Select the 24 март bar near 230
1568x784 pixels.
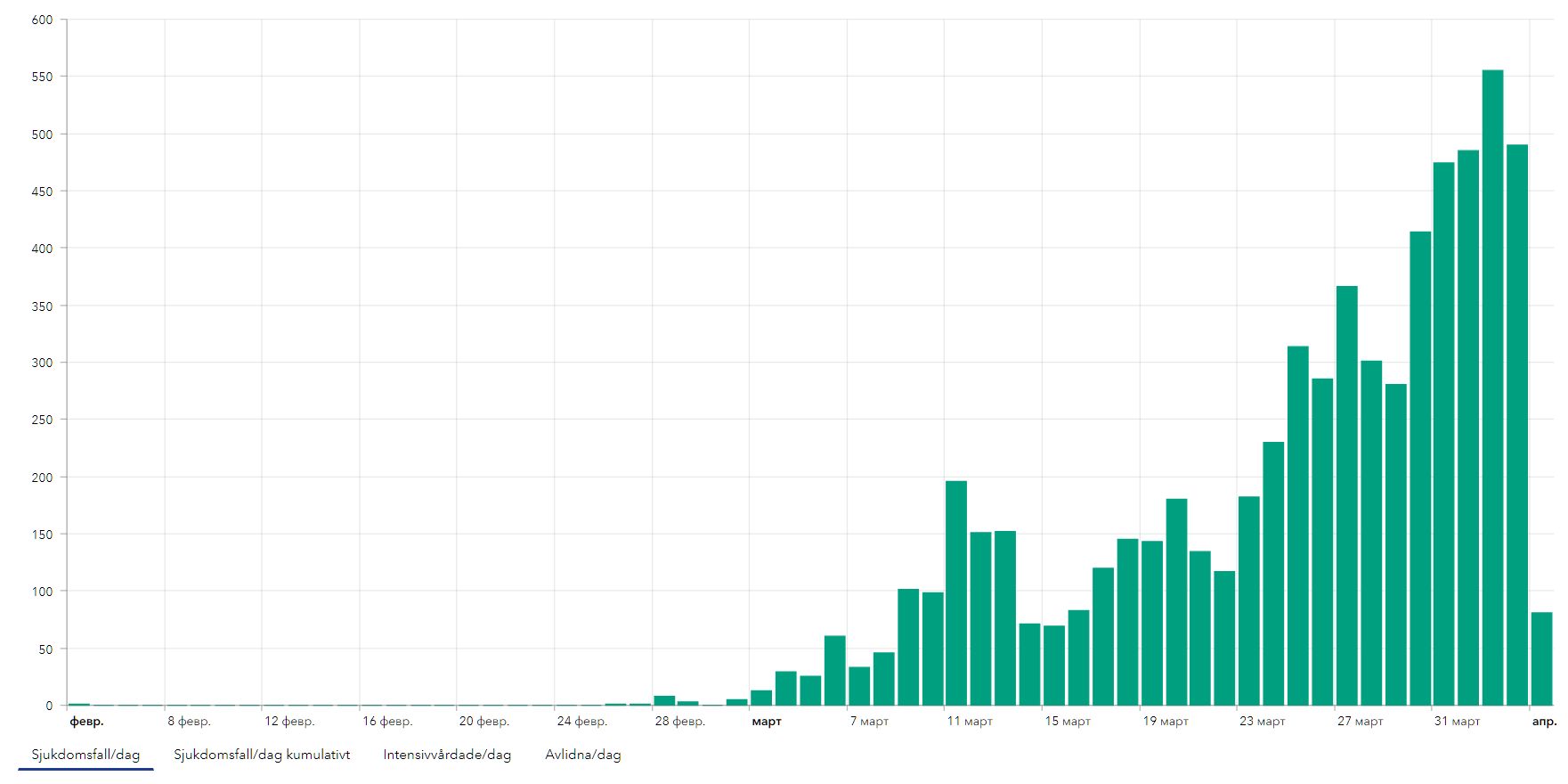1273,574
